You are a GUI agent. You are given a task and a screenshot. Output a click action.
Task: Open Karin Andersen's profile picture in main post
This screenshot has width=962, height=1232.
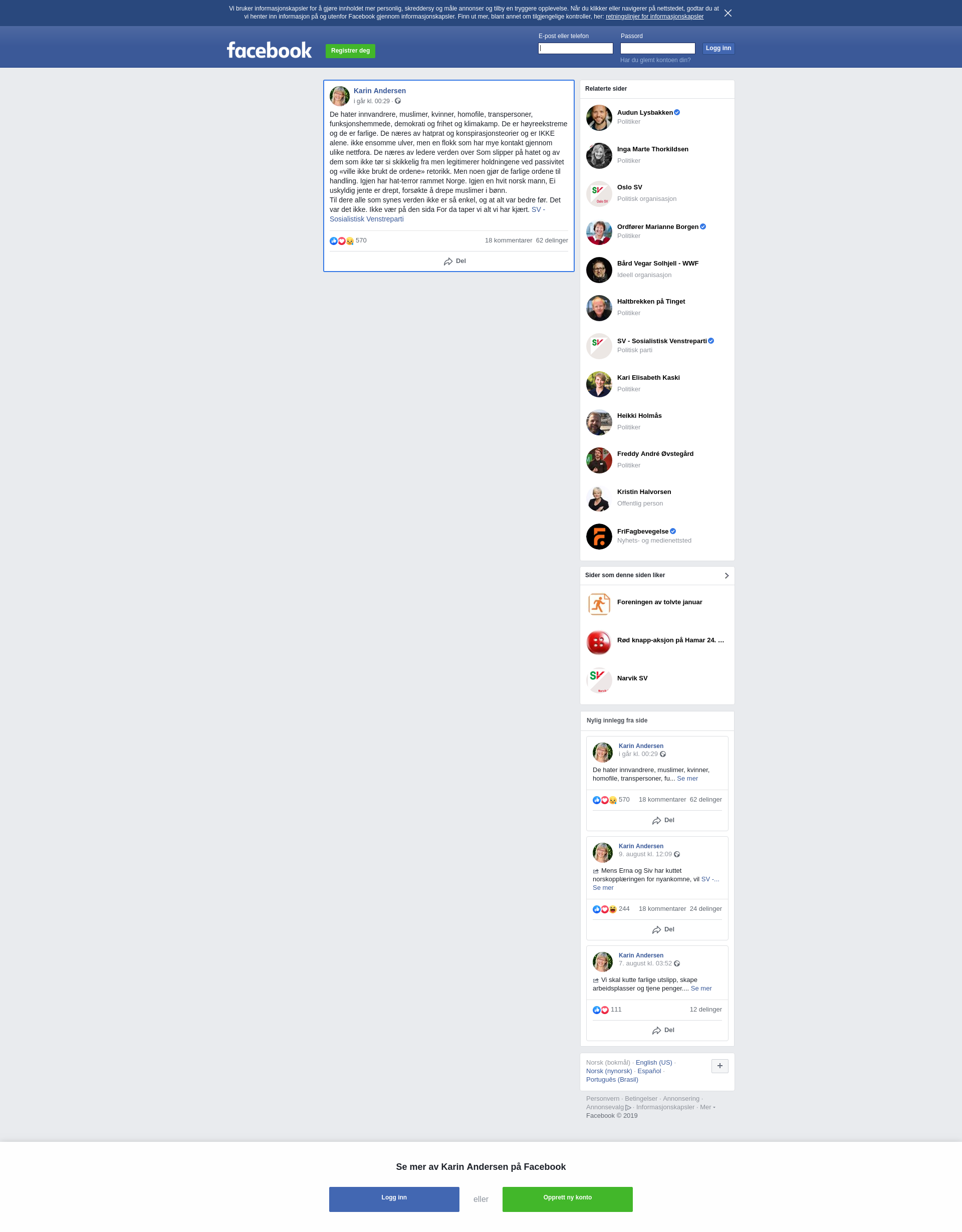tap(340, 96)
